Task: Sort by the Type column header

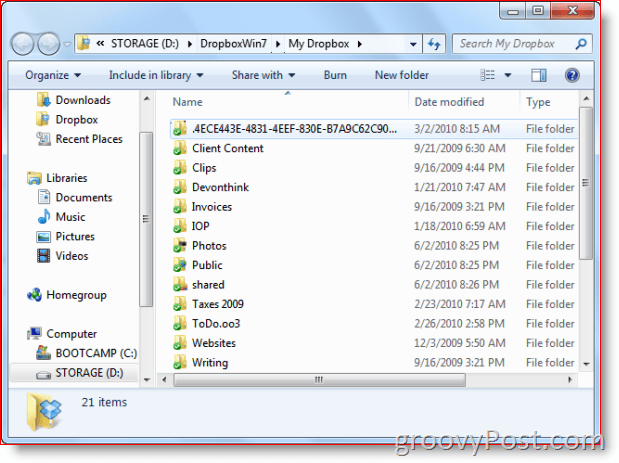Action: (x=538, y=102)
